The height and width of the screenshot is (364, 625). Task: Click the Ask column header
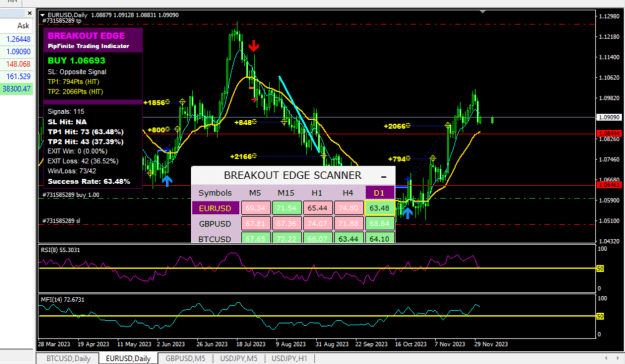[x=23, y=26]
